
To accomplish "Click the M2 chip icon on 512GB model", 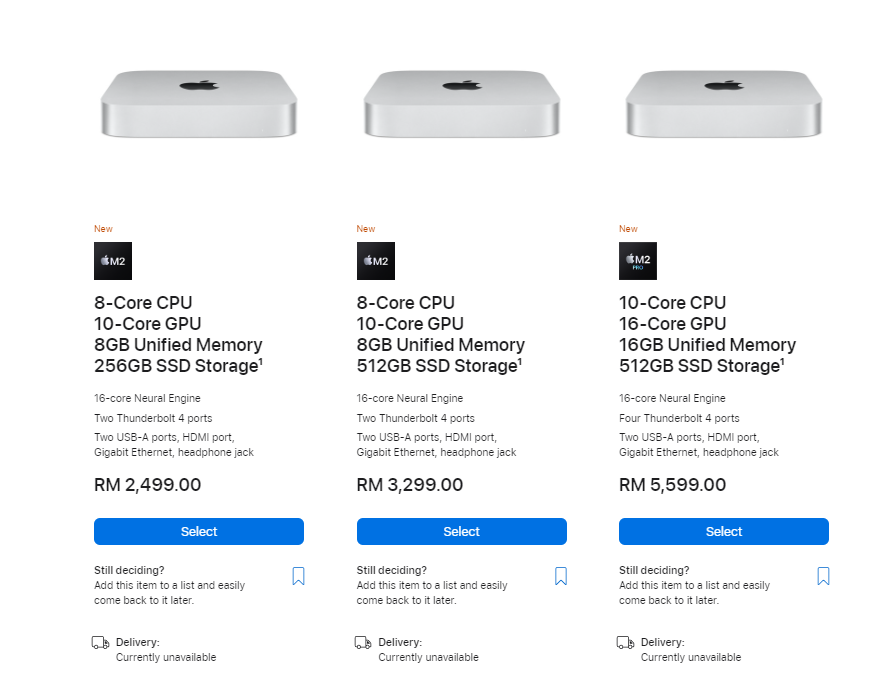I will pos(376,261).
